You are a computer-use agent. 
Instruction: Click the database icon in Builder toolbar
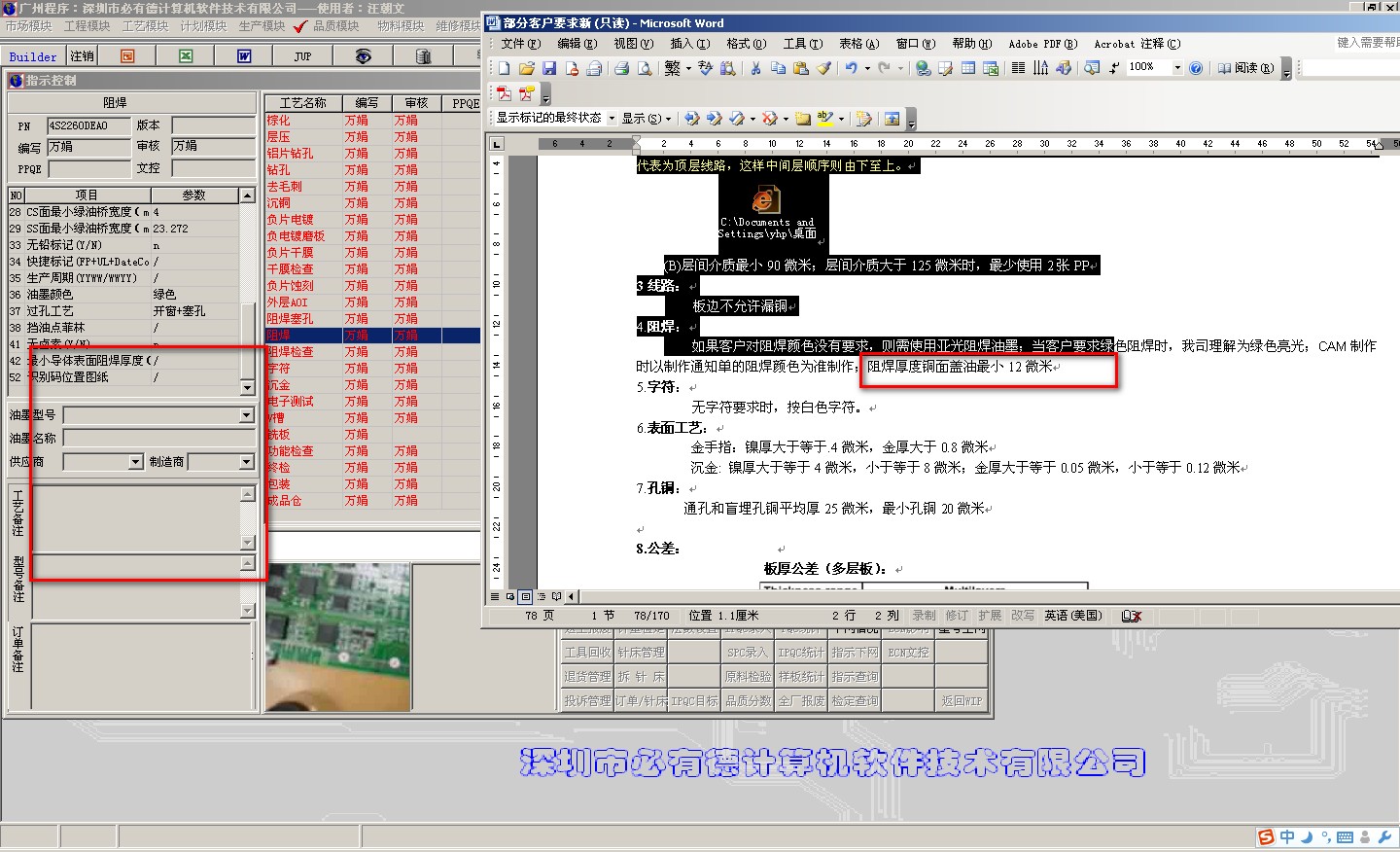[423, 56]
